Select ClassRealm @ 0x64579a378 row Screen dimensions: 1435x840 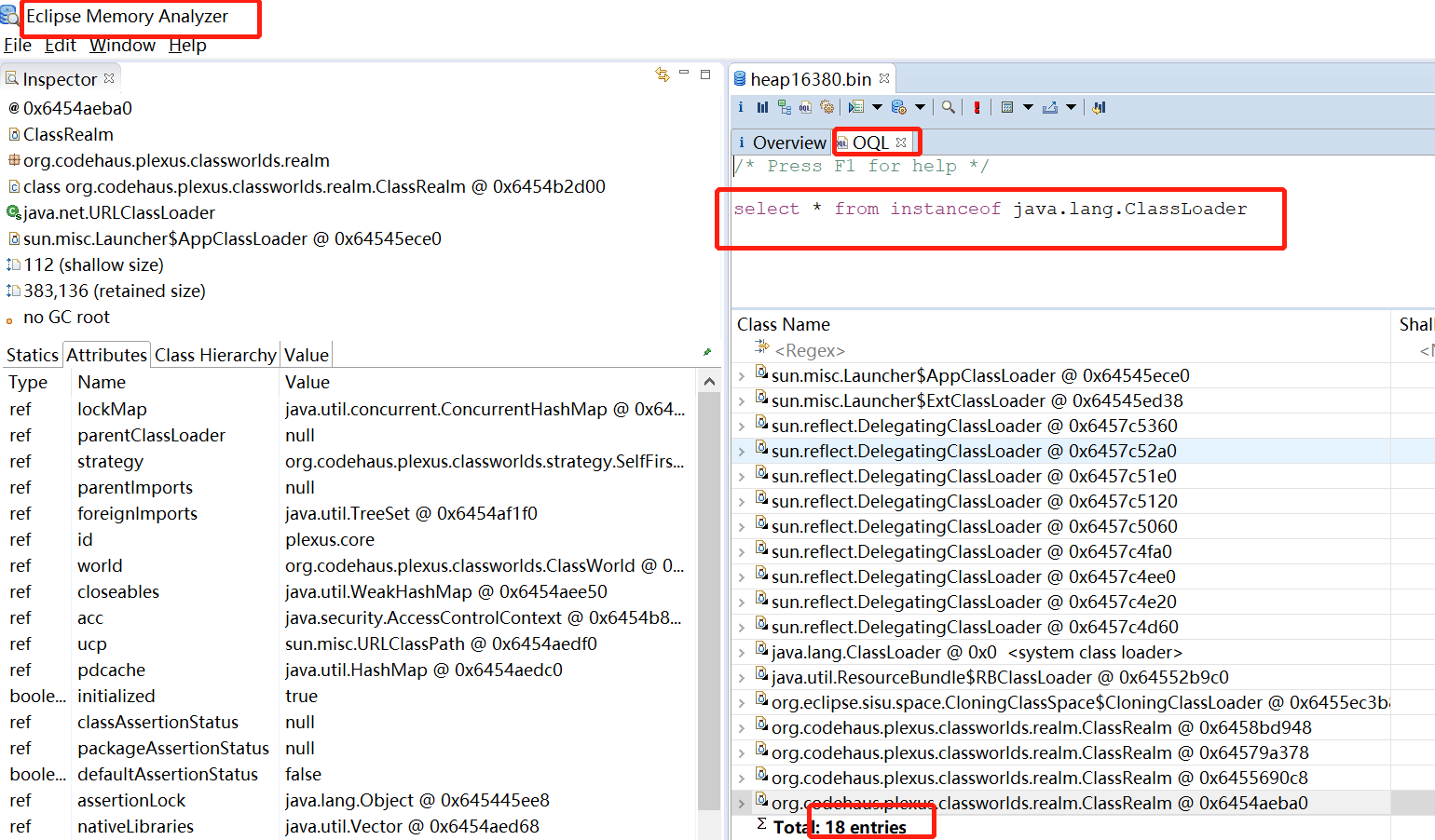click(1061, 752)
